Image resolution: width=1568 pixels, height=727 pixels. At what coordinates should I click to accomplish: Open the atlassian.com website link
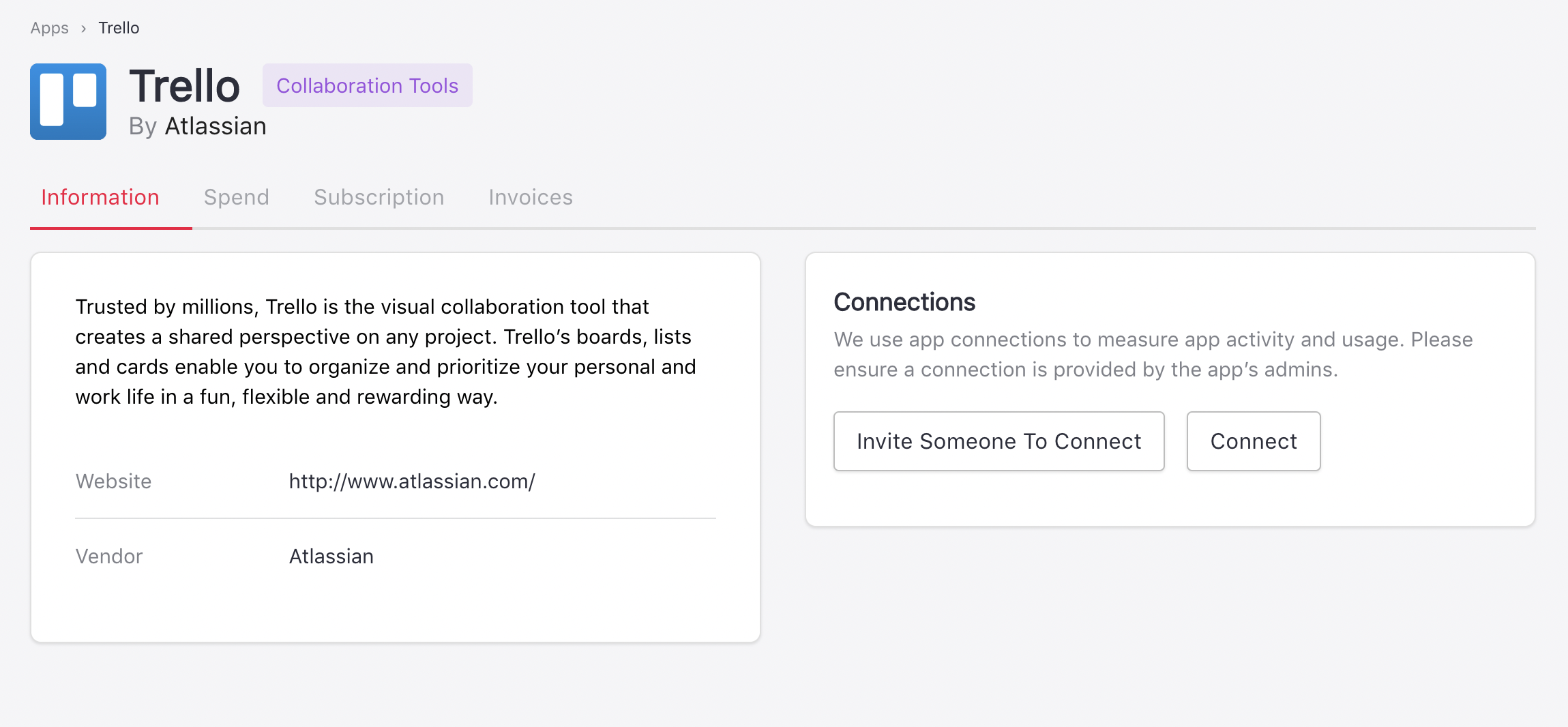(x=412, y=481)
